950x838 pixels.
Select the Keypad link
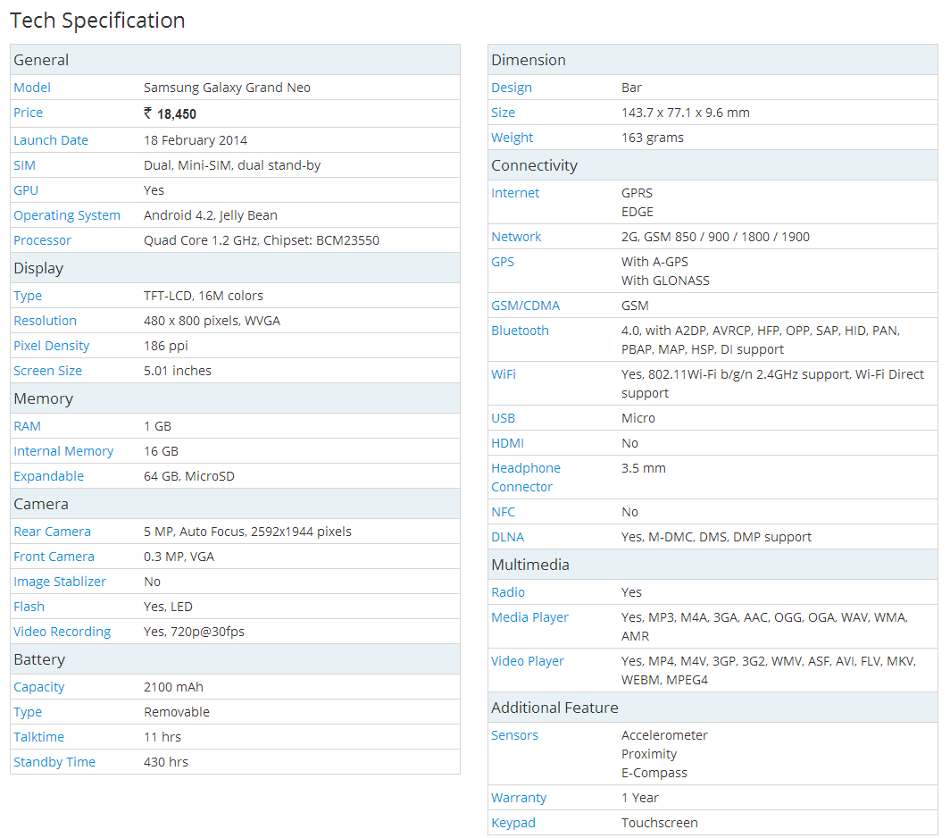pos(513,823)
